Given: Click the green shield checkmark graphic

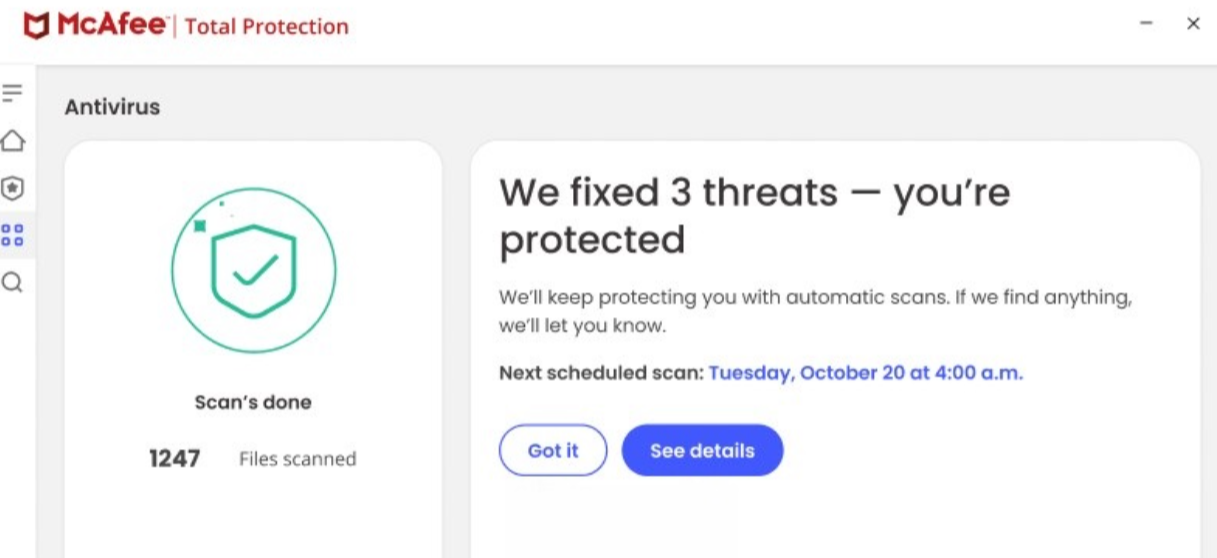Looking at the screenshot, I should click(x=254, y=269).
